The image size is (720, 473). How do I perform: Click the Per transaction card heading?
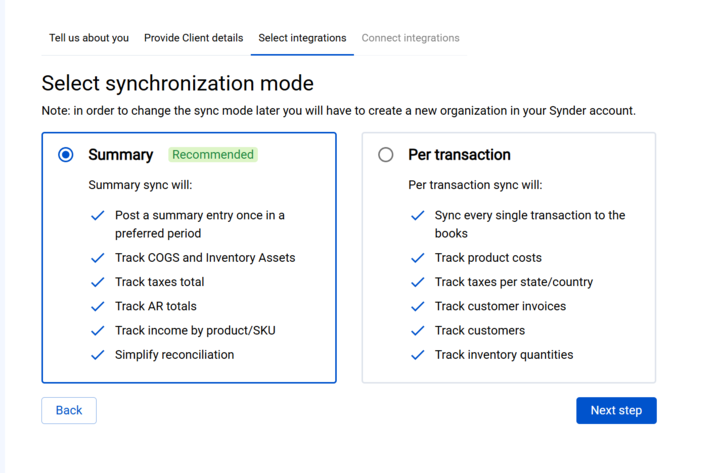[x=459, y=155]
